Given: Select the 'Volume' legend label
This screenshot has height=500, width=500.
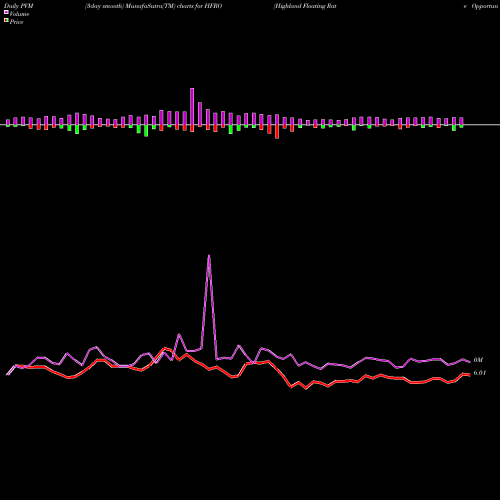Looking at the screenshot, I should [19, 14].
